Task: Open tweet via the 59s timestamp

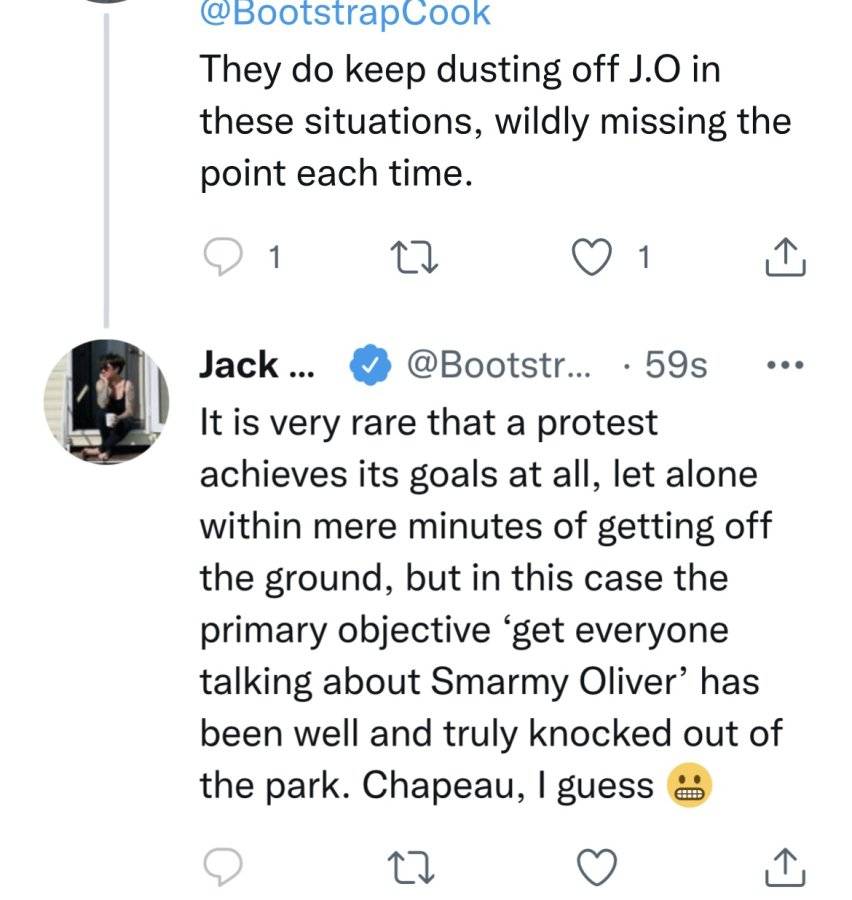Action: pos(676,364)
